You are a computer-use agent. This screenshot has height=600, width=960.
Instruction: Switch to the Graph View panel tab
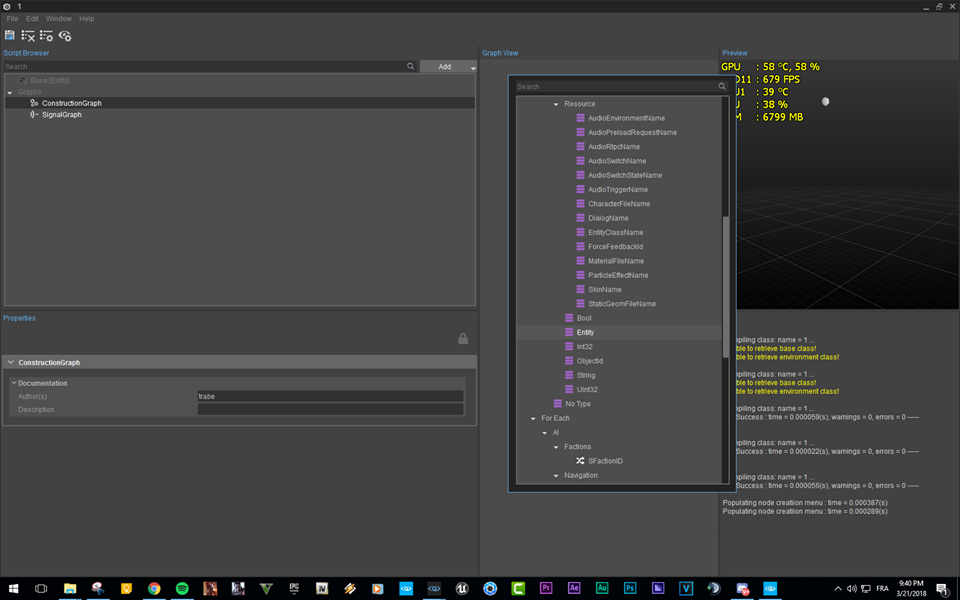pos(500,53)
